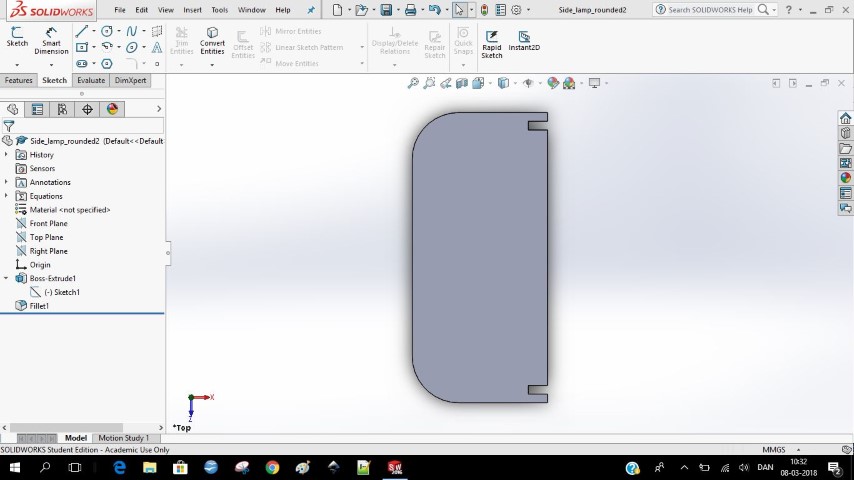Select Front Plane in the tree
The width and height of the screenshot is (854, 480).
tap(48, 223)
